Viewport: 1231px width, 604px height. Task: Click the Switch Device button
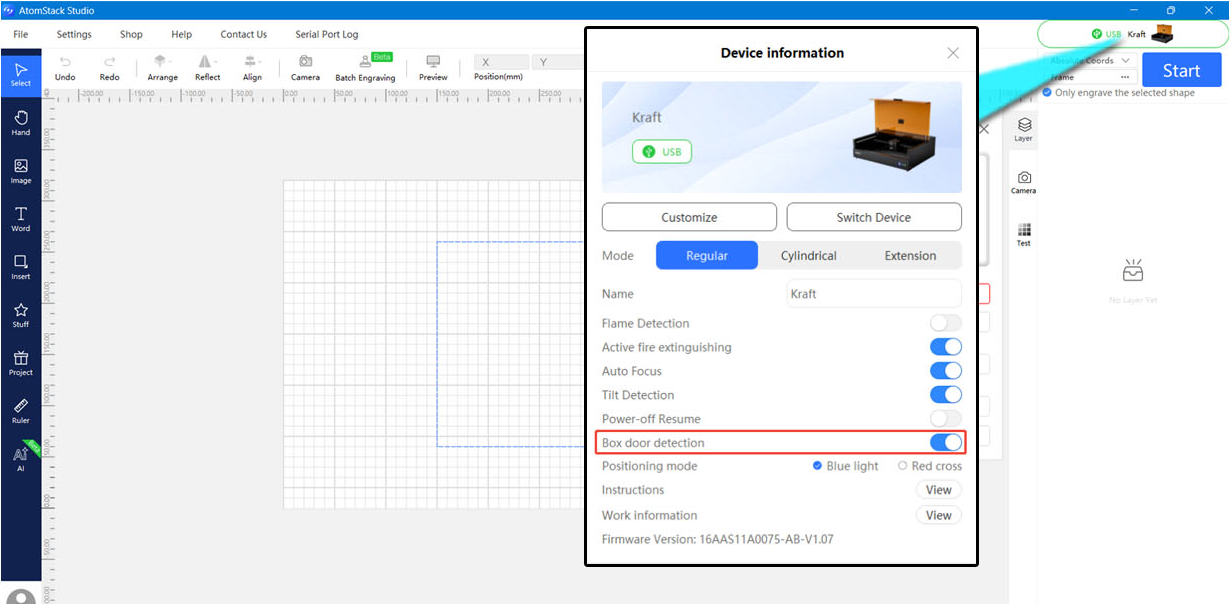tap(874, 217)
